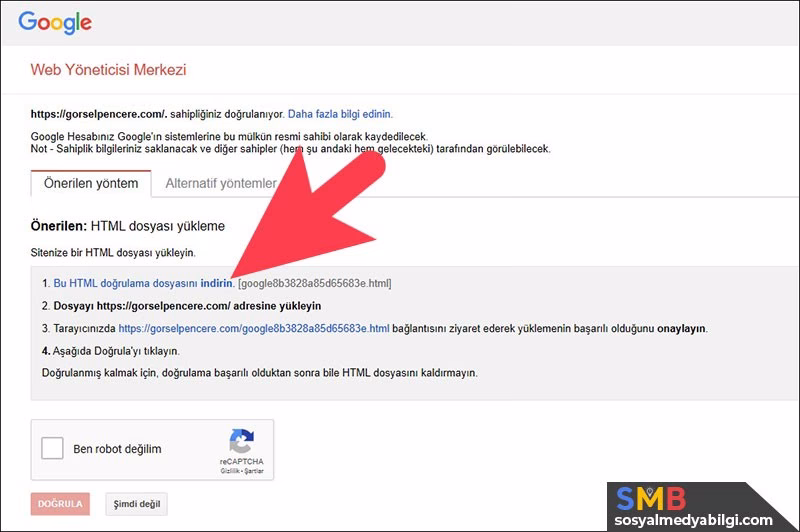This screenshot has width=800, height=532.
Task: Click the bold https://gorselpencere.com/. text in the first line
Action: tap(99, 114)
